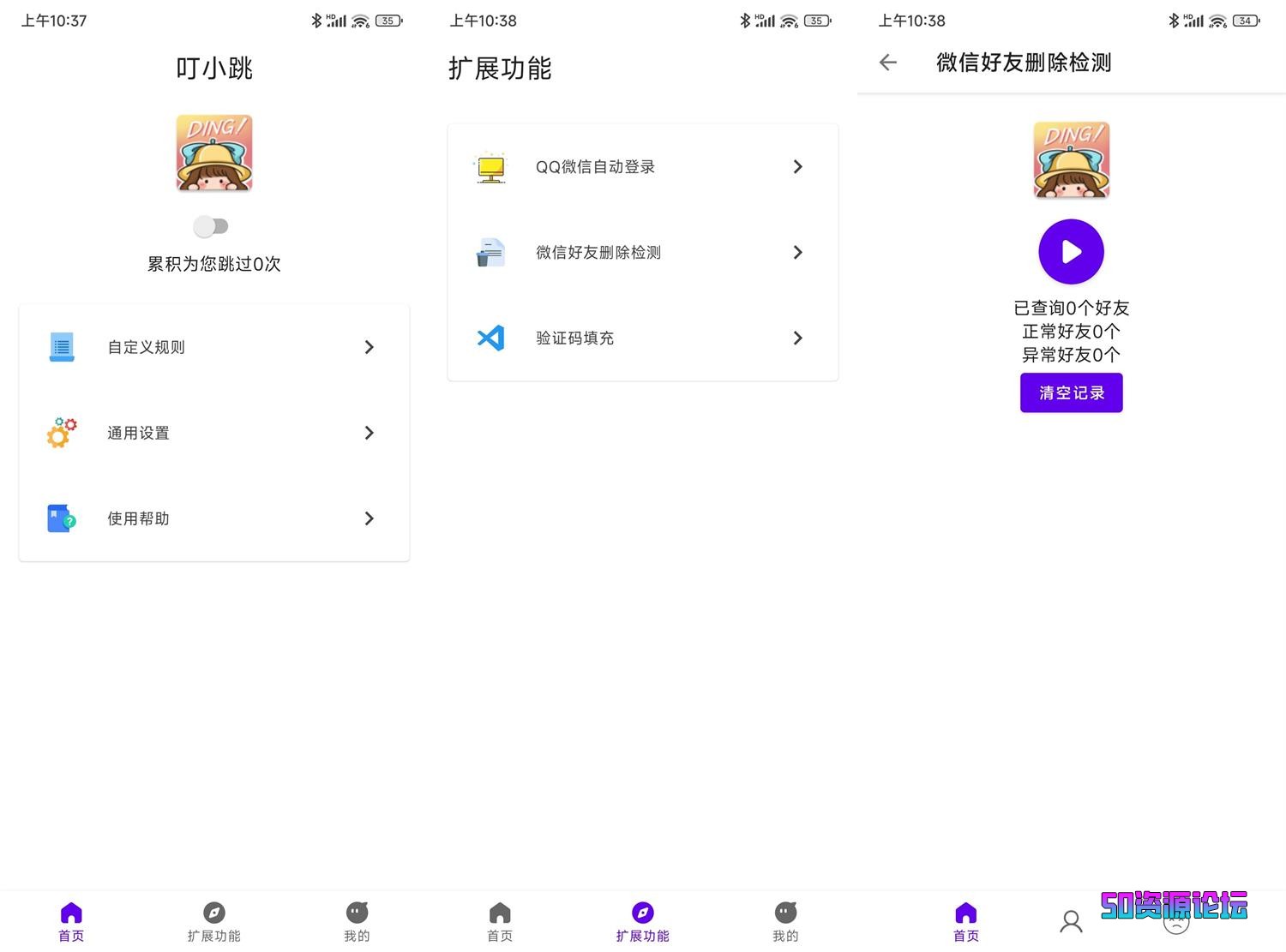Expand 验证码填充 chevron

coord(798,338)
